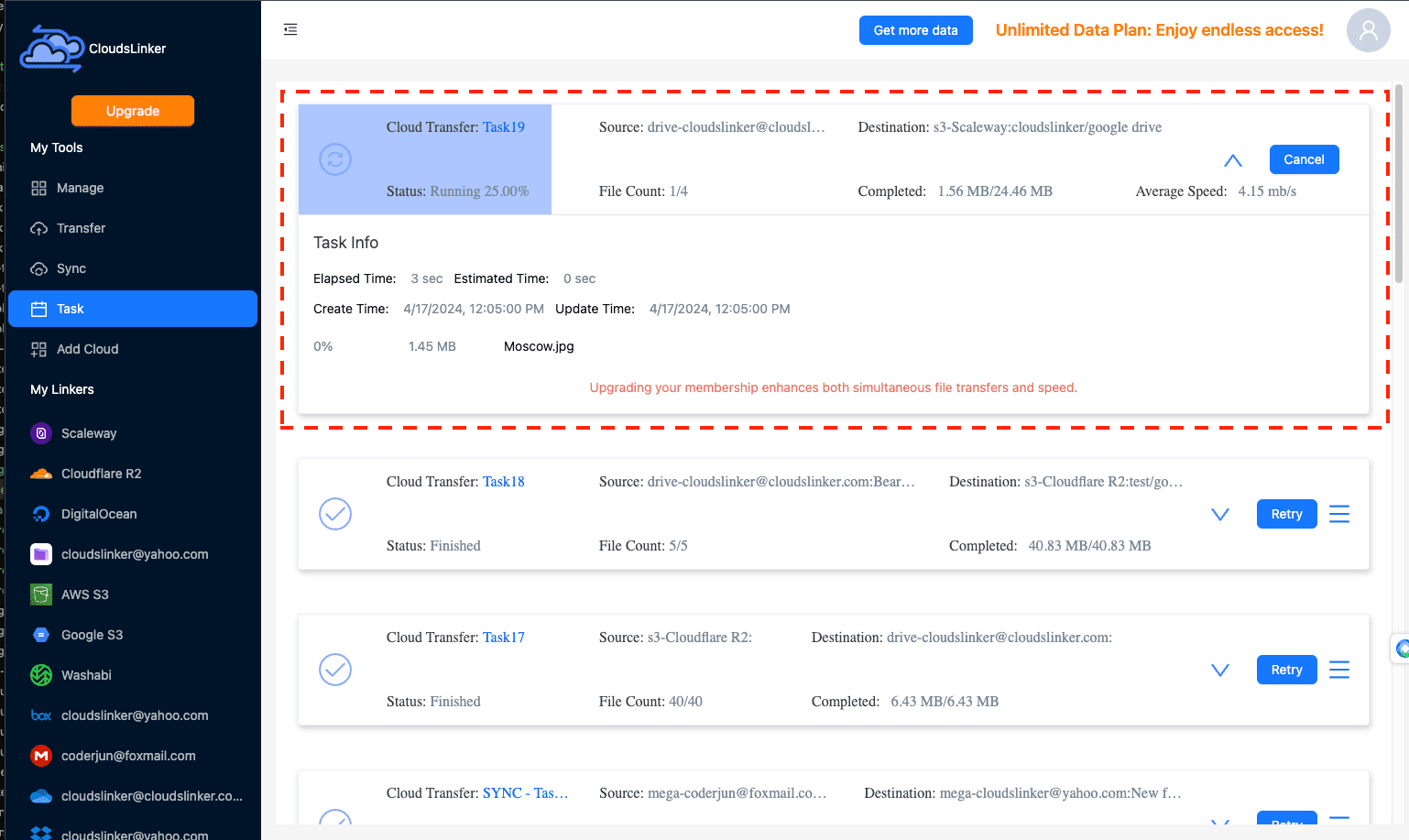1409x840 pixels.
Task: Click the 1.56 MB/24.46 MB completed value
Action: pos(995,191)
